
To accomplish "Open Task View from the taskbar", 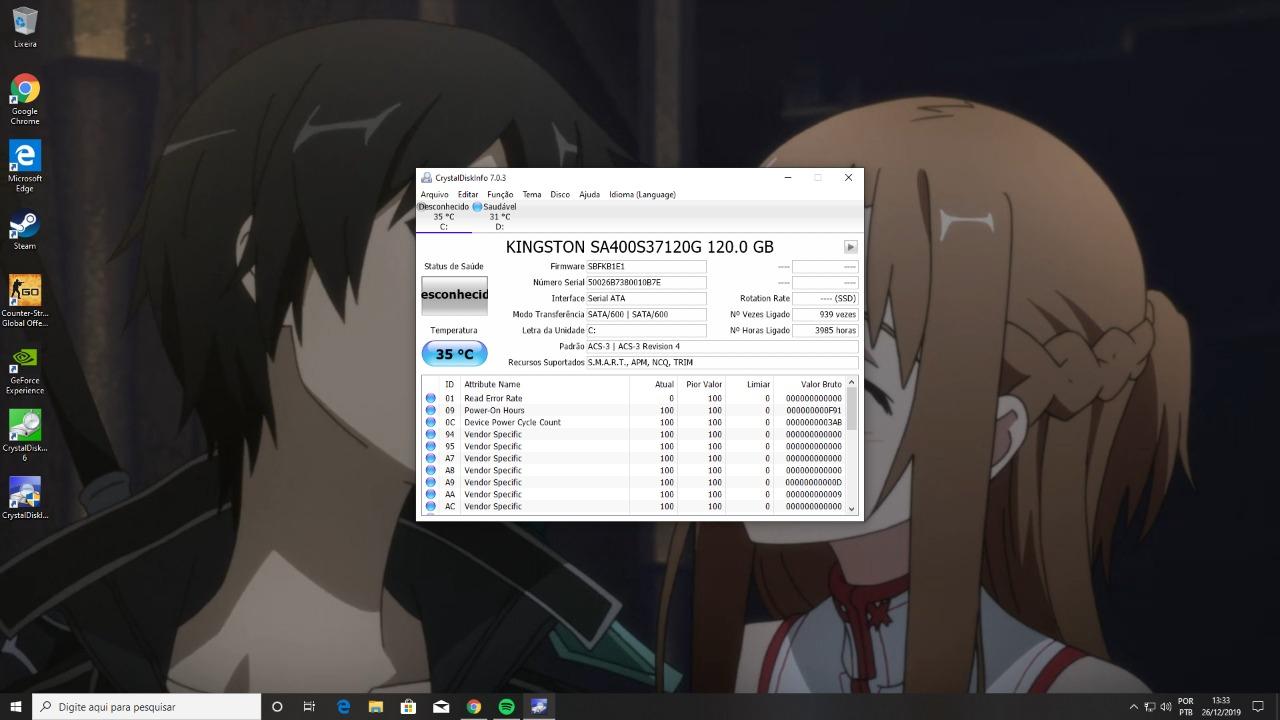I will click(x=309, y=706).
